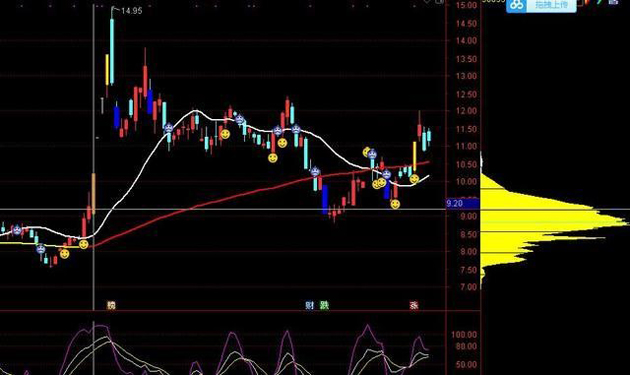630x375 pixels.
Task: Open the orange event marker below the cursor line
Action: [111, 305]
